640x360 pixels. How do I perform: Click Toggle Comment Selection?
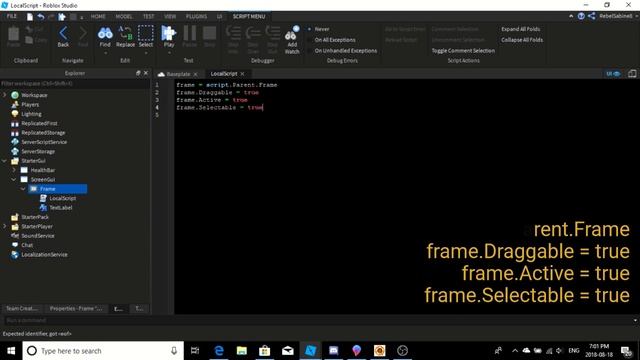tap(463, 51)
